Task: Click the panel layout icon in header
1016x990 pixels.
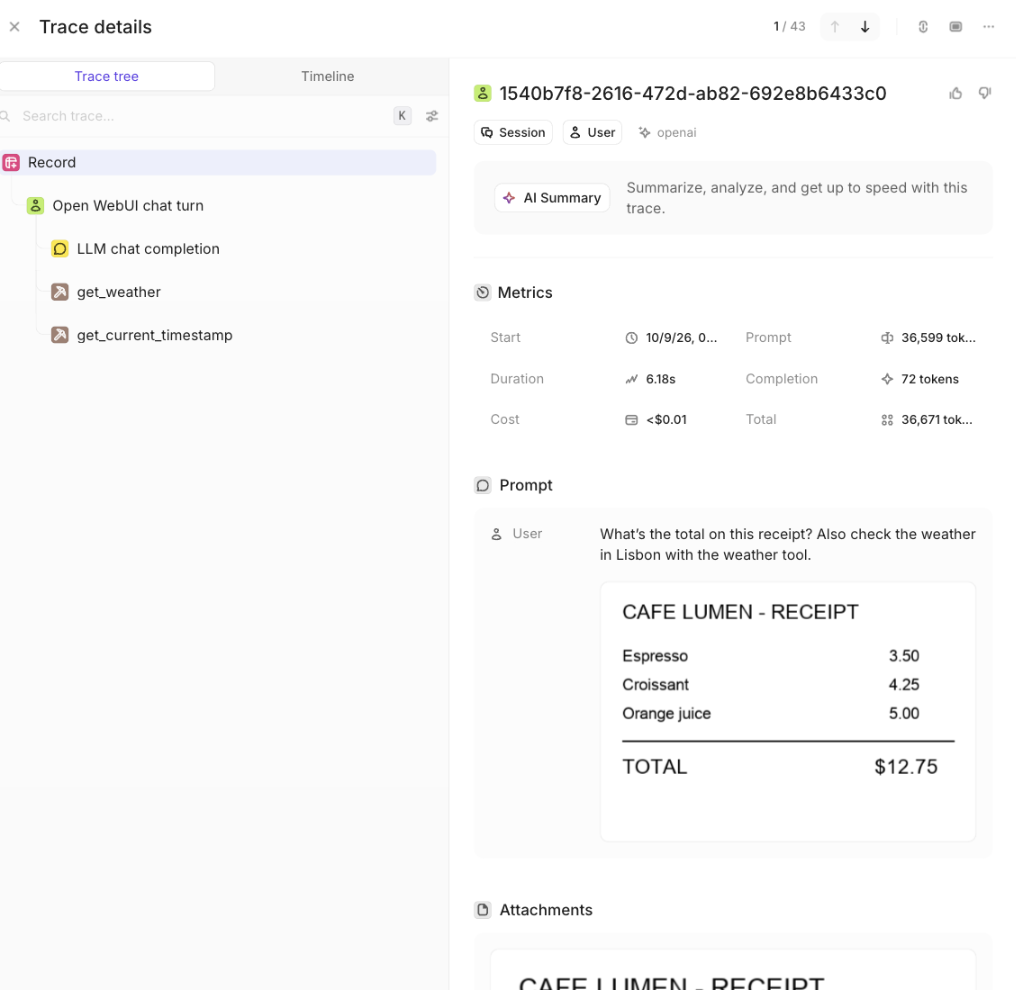Action: coord(956,27)
